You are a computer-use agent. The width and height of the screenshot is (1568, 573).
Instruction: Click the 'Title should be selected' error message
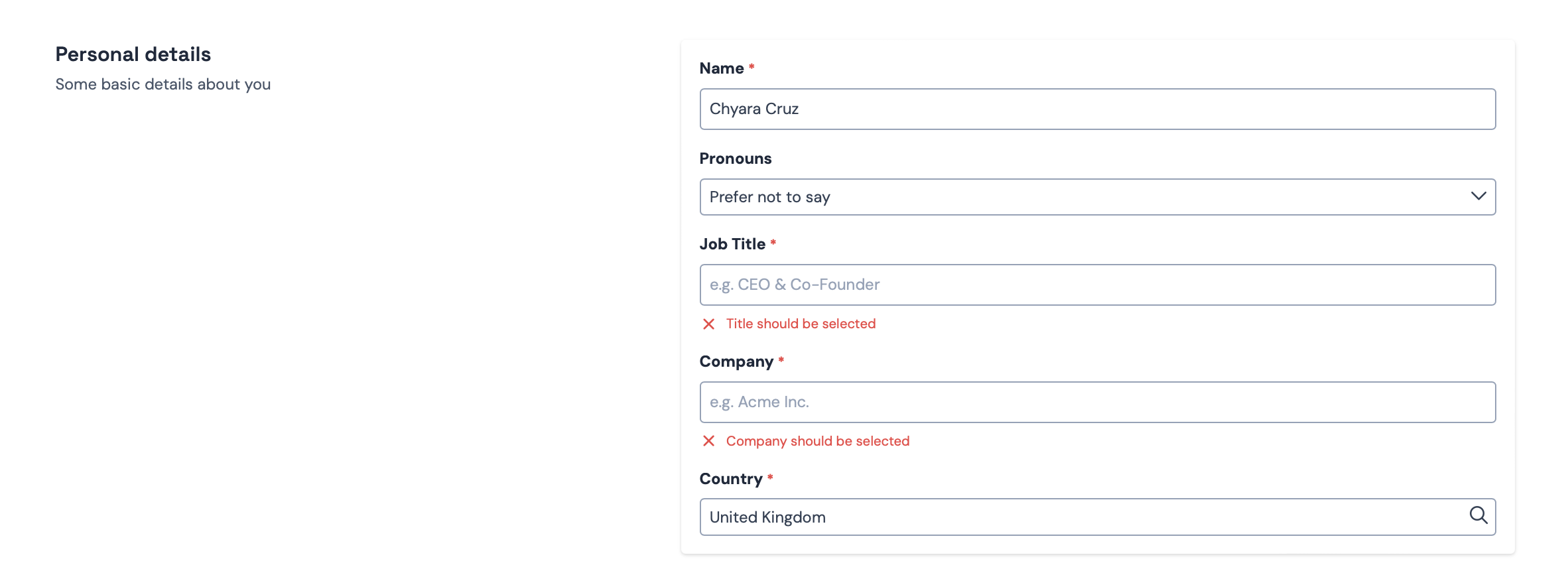pyautogui.click(x=801, y=324)
